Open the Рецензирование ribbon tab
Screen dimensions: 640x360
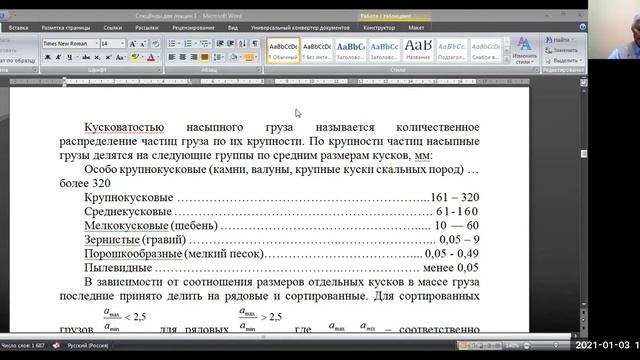[x=193, y=28]
